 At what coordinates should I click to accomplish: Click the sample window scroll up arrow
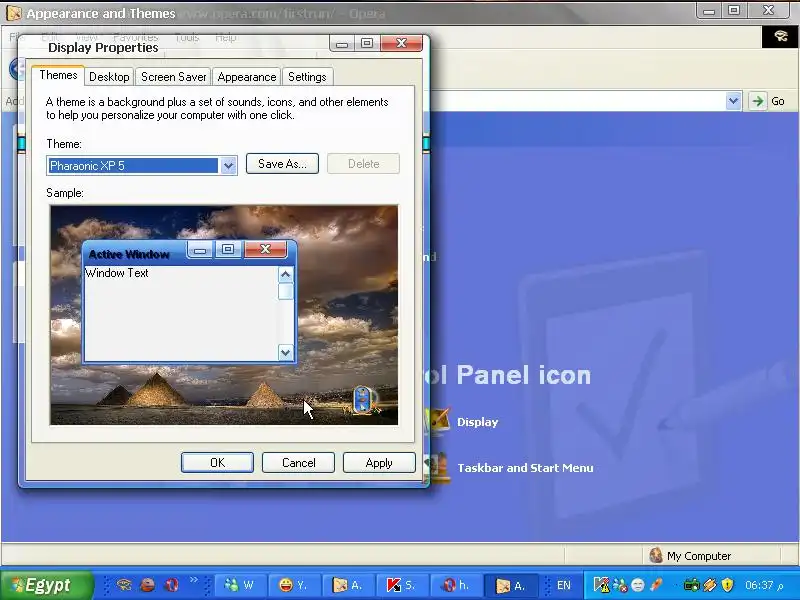(285, 276)
